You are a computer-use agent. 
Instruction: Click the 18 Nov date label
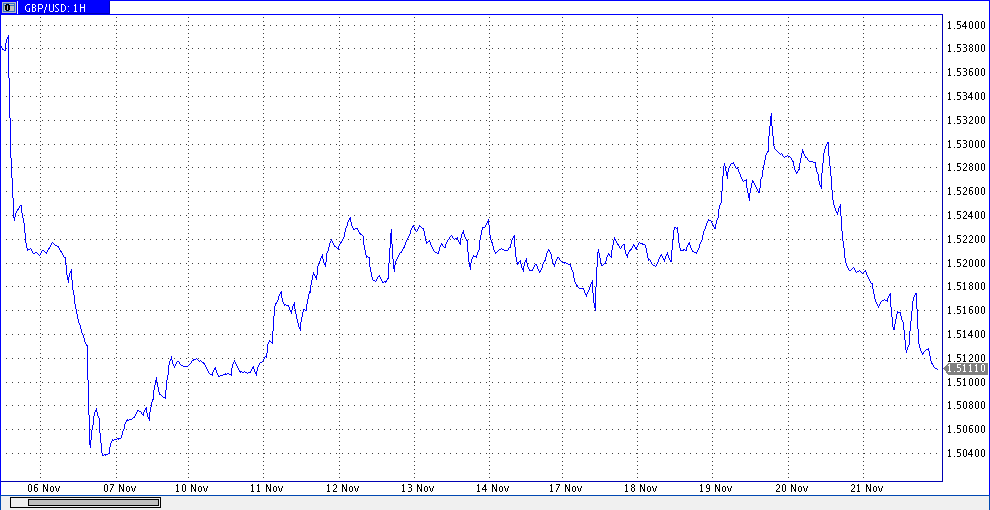click(x=640, y=489)
